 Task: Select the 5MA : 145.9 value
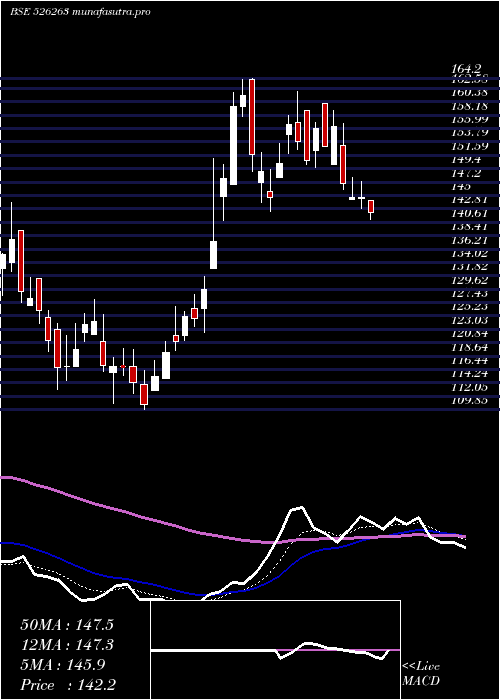[63, 665]
